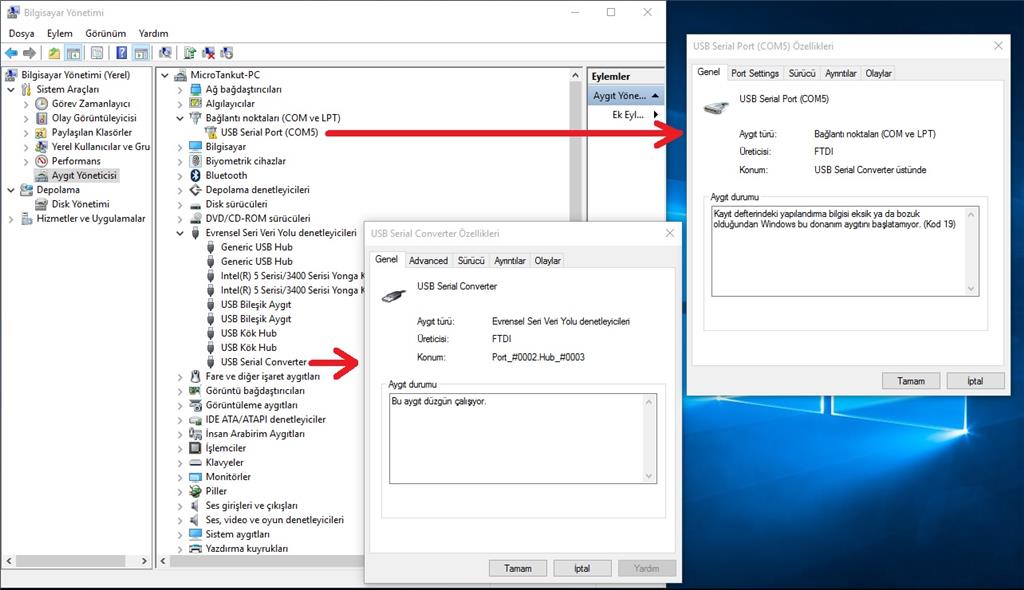The image size is (1024, 590).
Task: Click the Klavyeler category
Action: [x=224, y=463]
